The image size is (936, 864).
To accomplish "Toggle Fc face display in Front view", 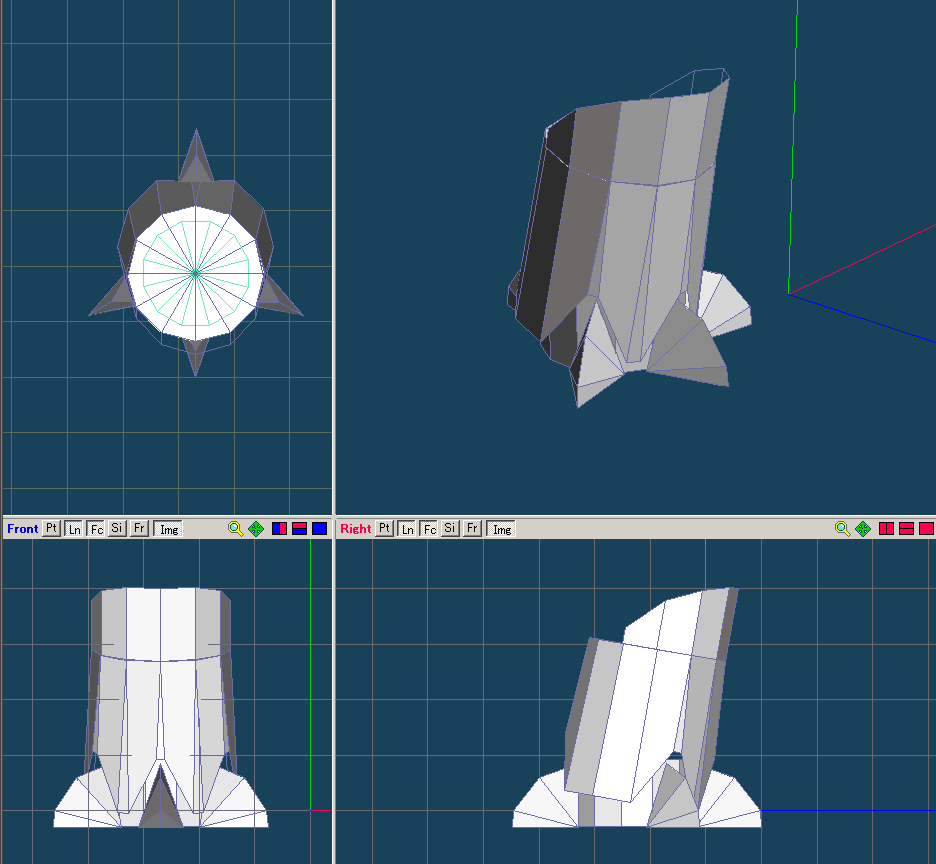I will tap(96, 528).
